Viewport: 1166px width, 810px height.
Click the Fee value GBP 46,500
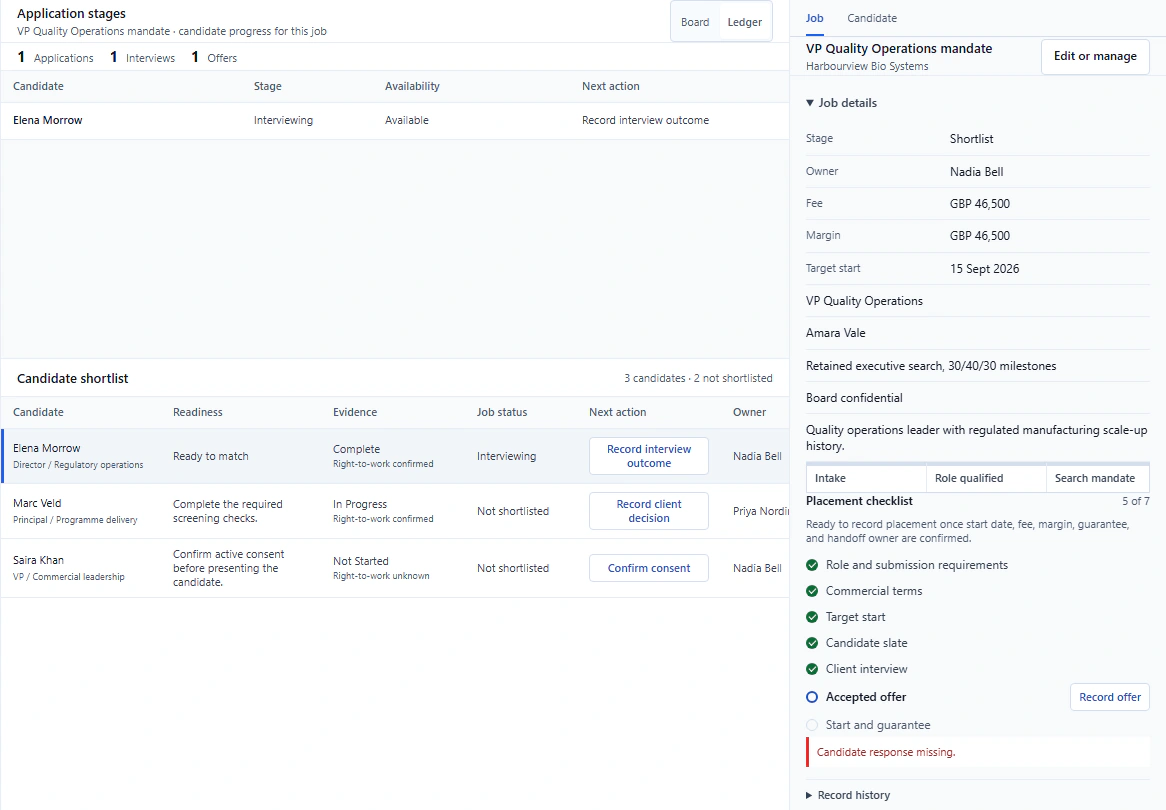[x=979, y=204]
